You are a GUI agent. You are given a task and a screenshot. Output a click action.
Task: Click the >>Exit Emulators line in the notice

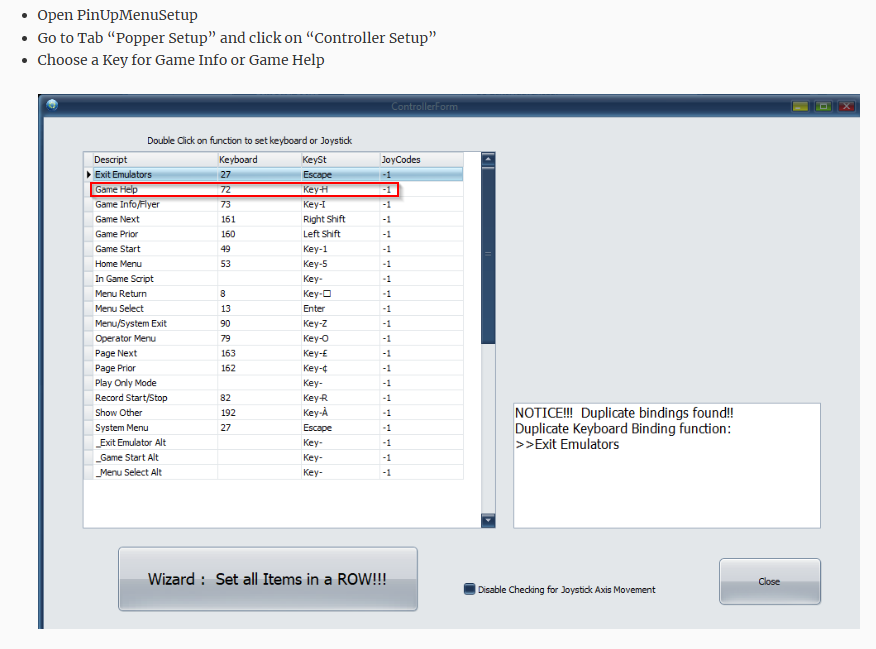pos(567,445)
